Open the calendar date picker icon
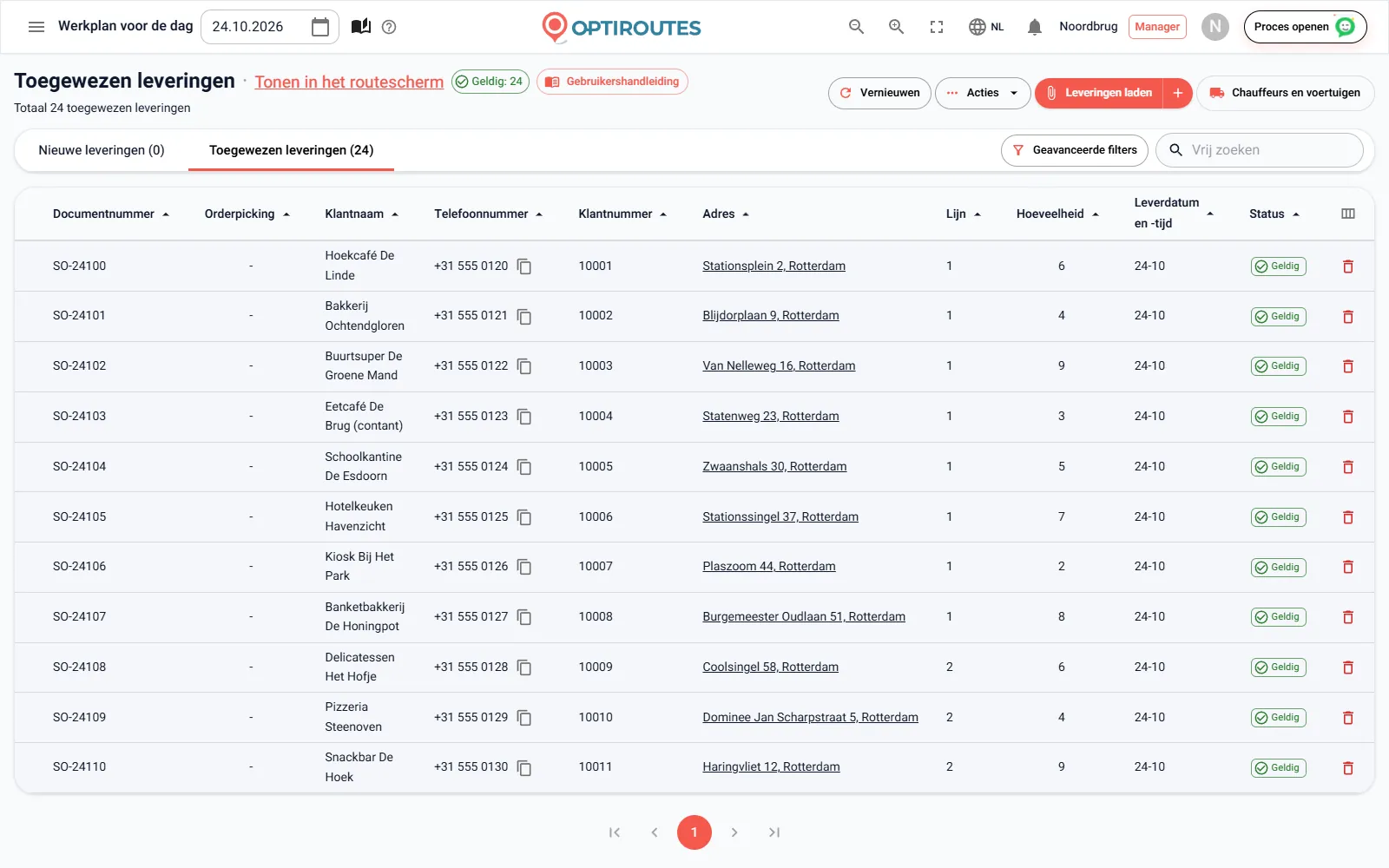 (320, 27)
